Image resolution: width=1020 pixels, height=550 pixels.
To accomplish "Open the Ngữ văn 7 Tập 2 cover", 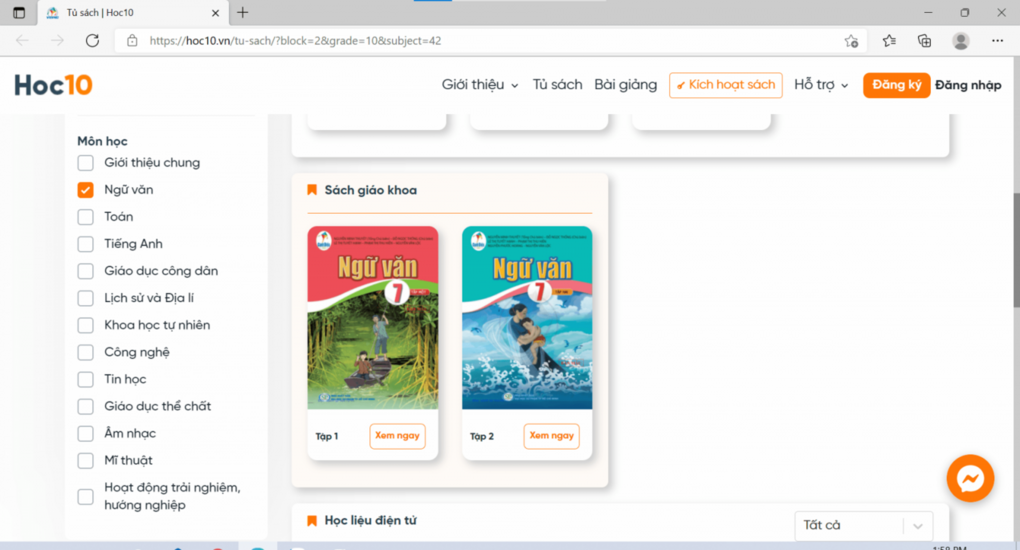I will tap(527, 318).
